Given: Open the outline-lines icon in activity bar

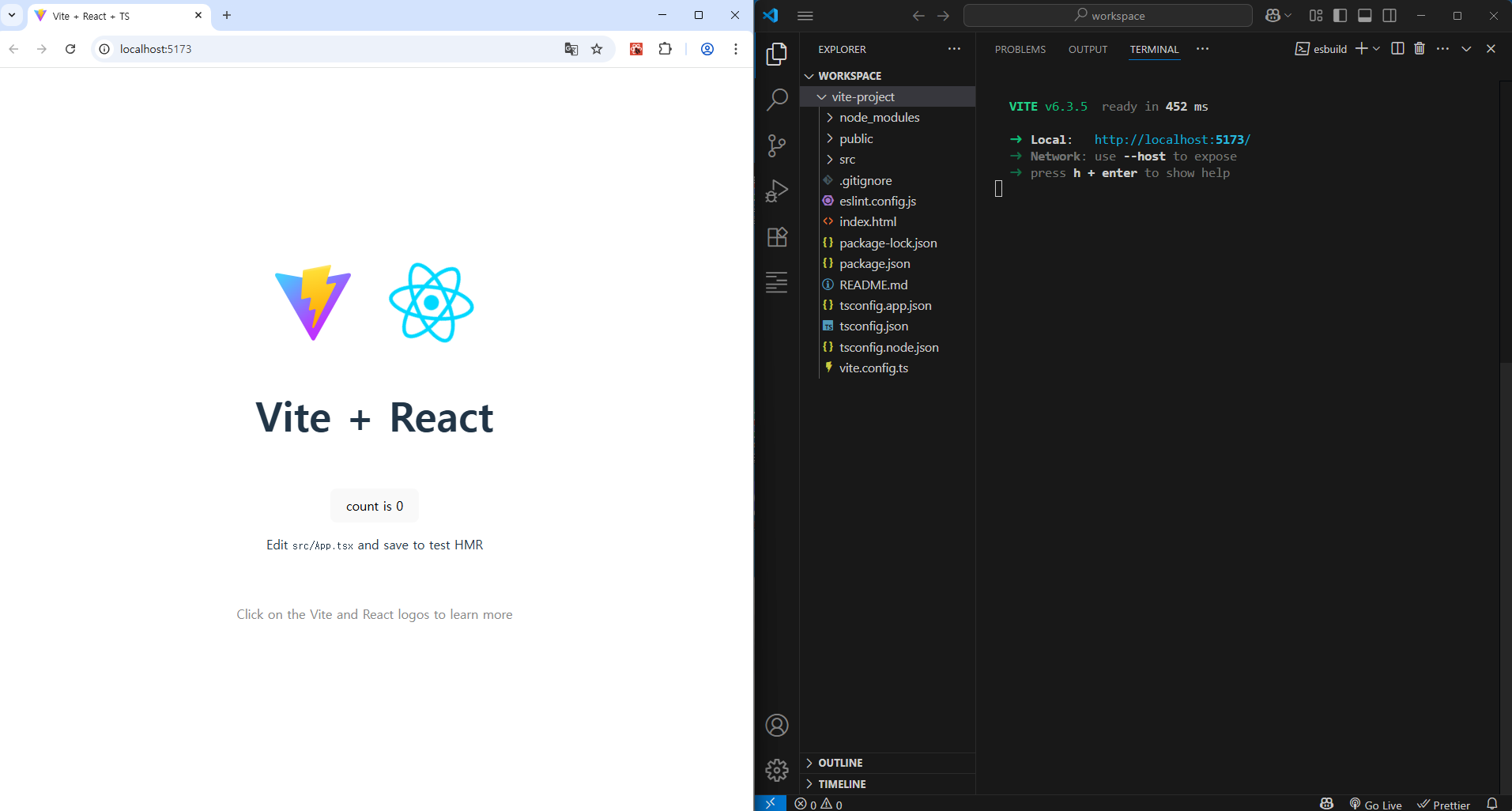Looking at the screenshot, I should point(777,282).
